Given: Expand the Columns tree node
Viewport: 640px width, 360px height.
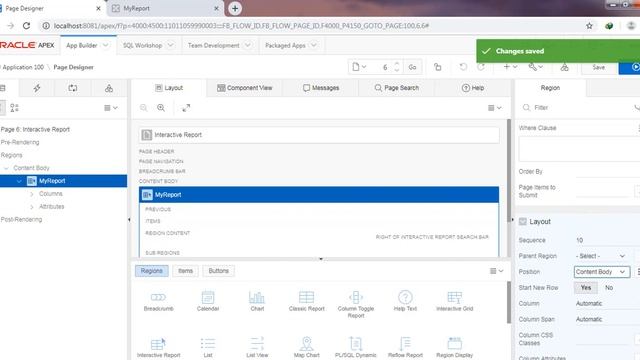Looking at the screenshot, I should (32, 194).
